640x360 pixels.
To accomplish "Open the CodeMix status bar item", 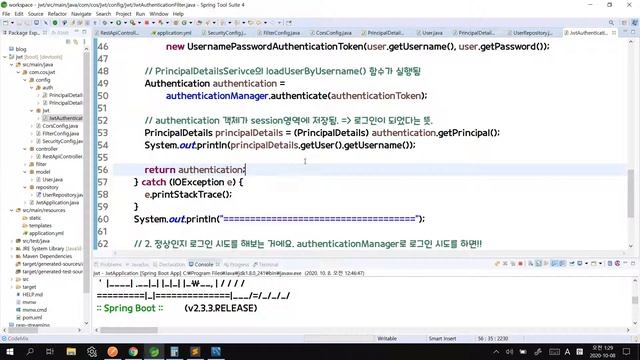I will 16,338.
